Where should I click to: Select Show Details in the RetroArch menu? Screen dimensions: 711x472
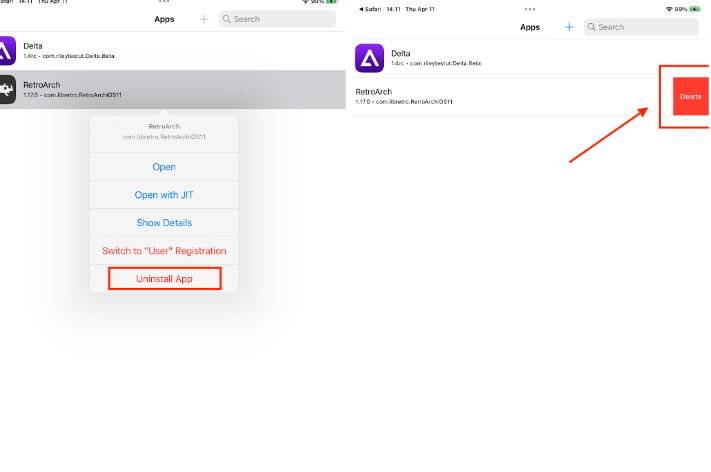[x=164, y=223]
